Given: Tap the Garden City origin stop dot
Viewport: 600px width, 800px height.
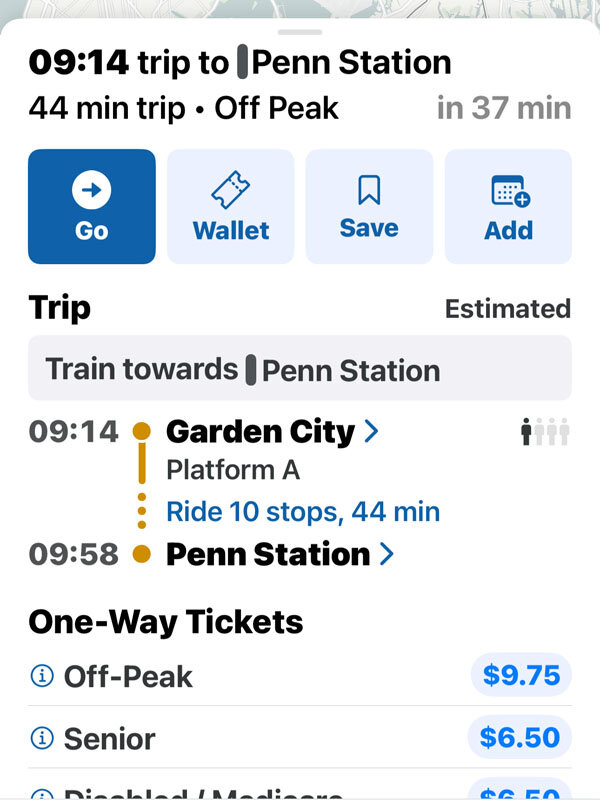Looking at the screenshot, I should pyautogui.click(x=142, y=431).
